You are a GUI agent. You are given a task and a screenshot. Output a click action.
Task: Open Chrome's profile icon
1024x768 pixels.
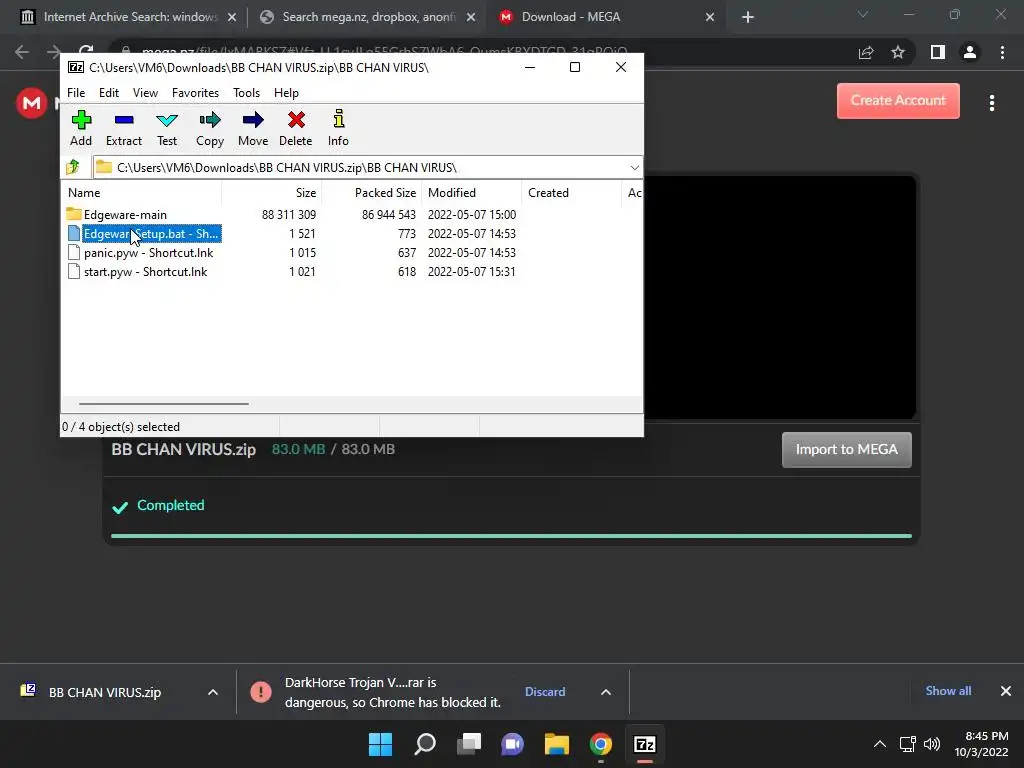click(x=970, y=52)
